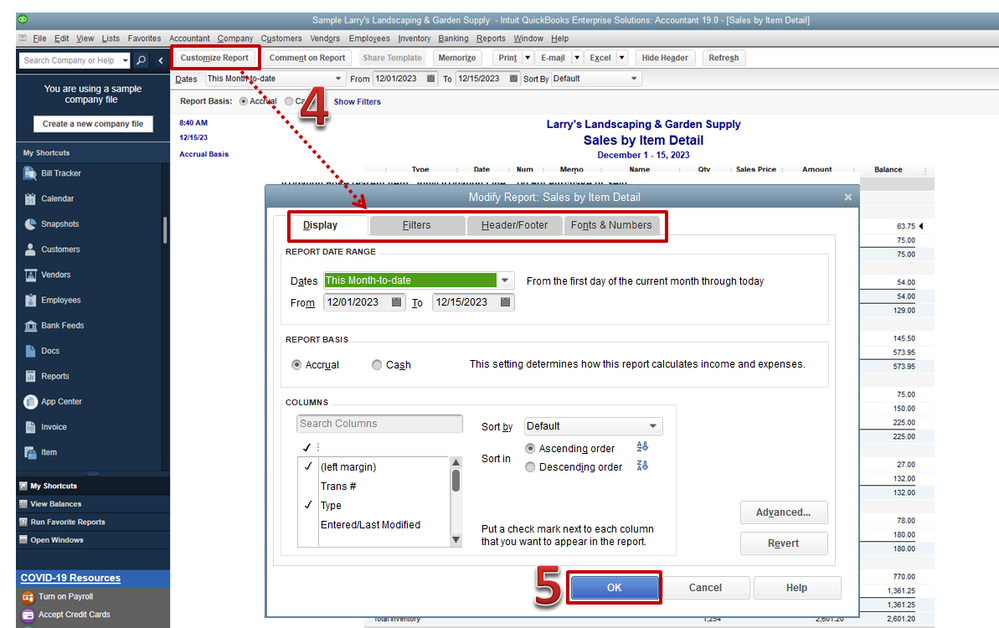This screenshot has width=999, height=628.
Task: Click Customize Report button
Action: tap(215, 58)
